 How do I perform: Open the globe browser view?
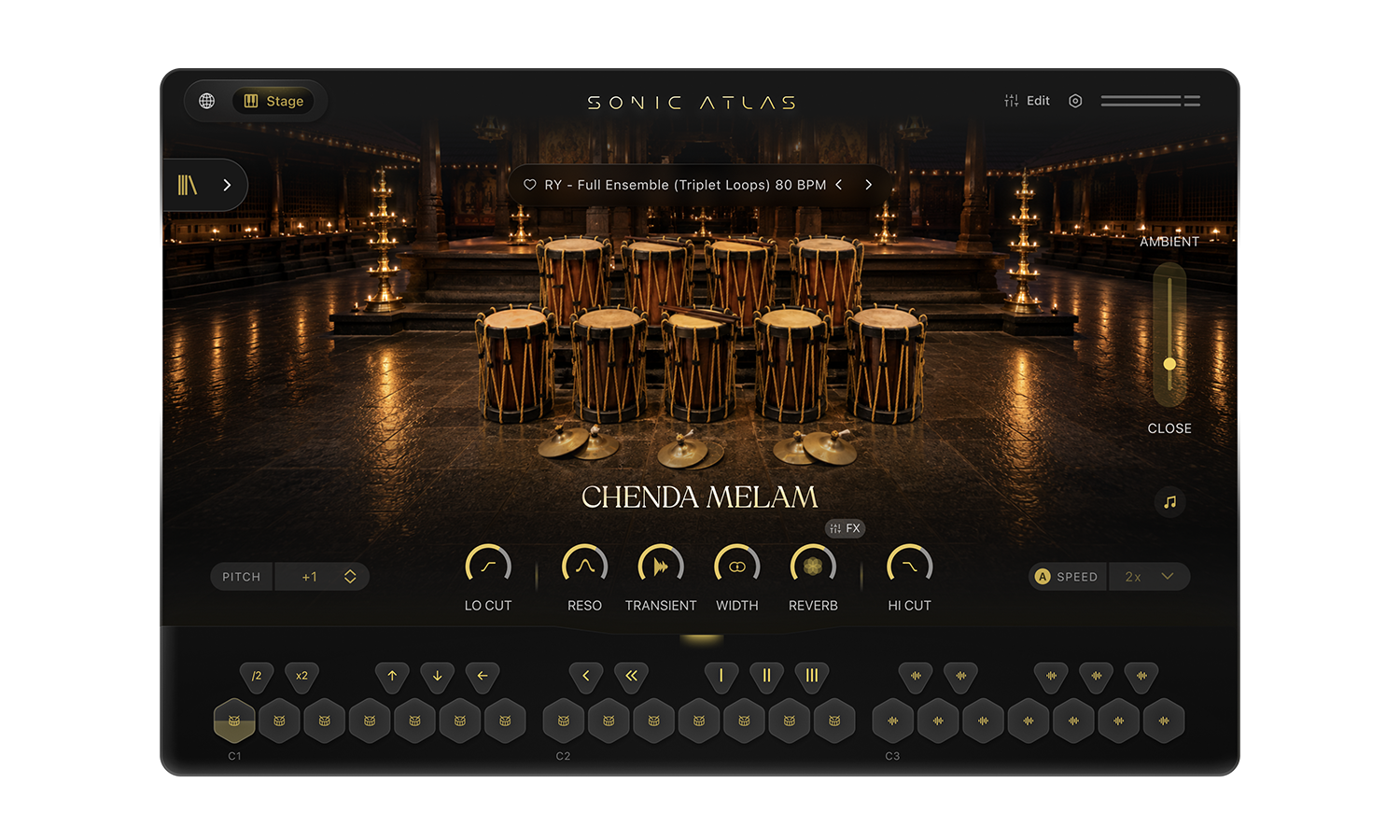[207, 101]
